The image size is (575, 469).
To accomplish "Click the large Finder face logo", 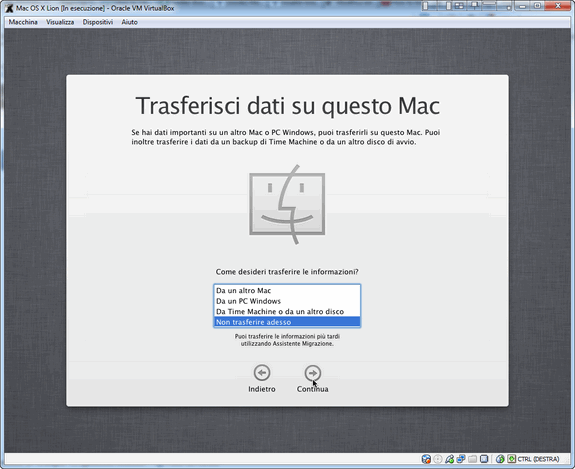I will [287, 204].
